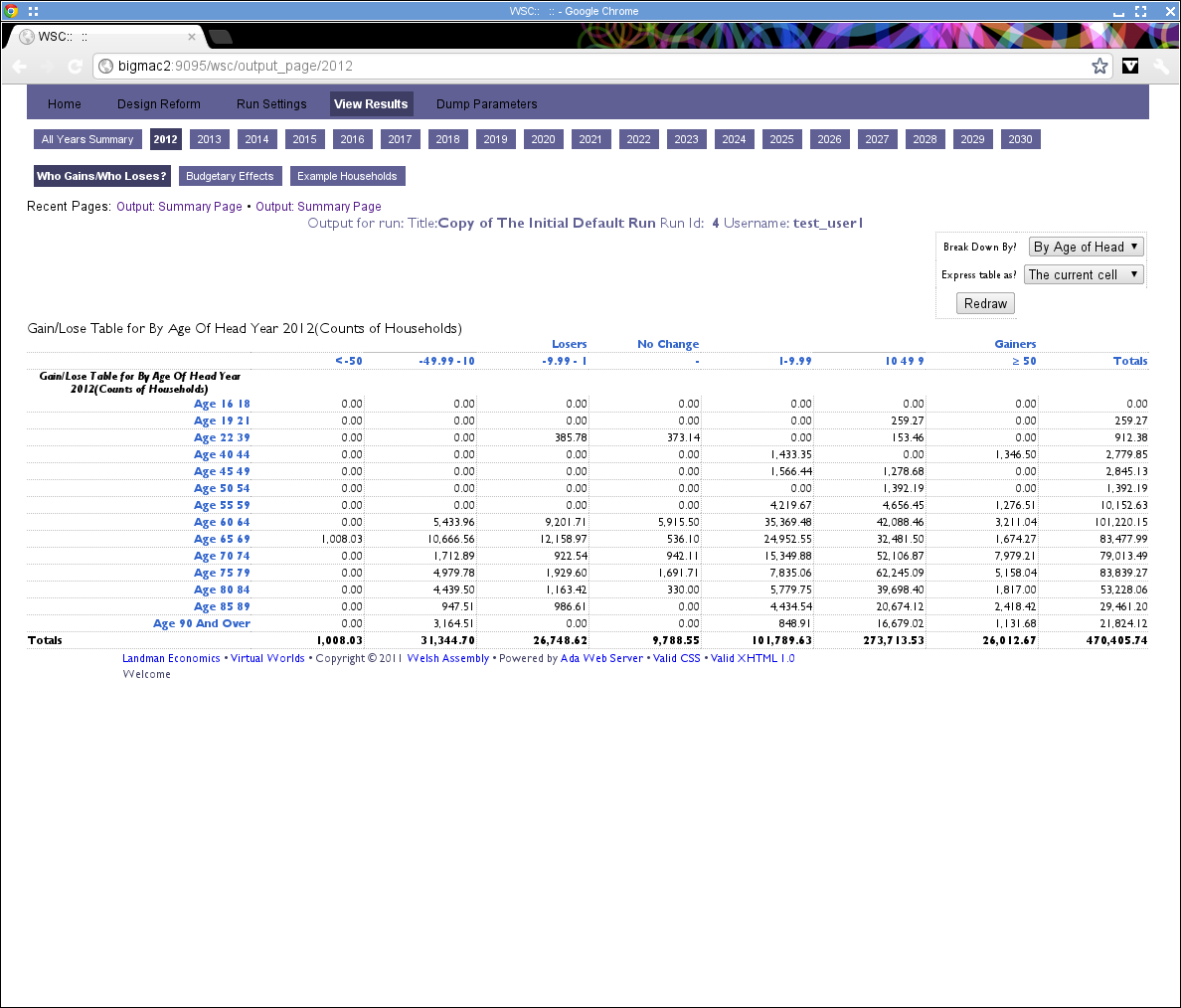1181x1008 pixels.
Task: Click the Pocket extension icon
Action: [1130, 67]
